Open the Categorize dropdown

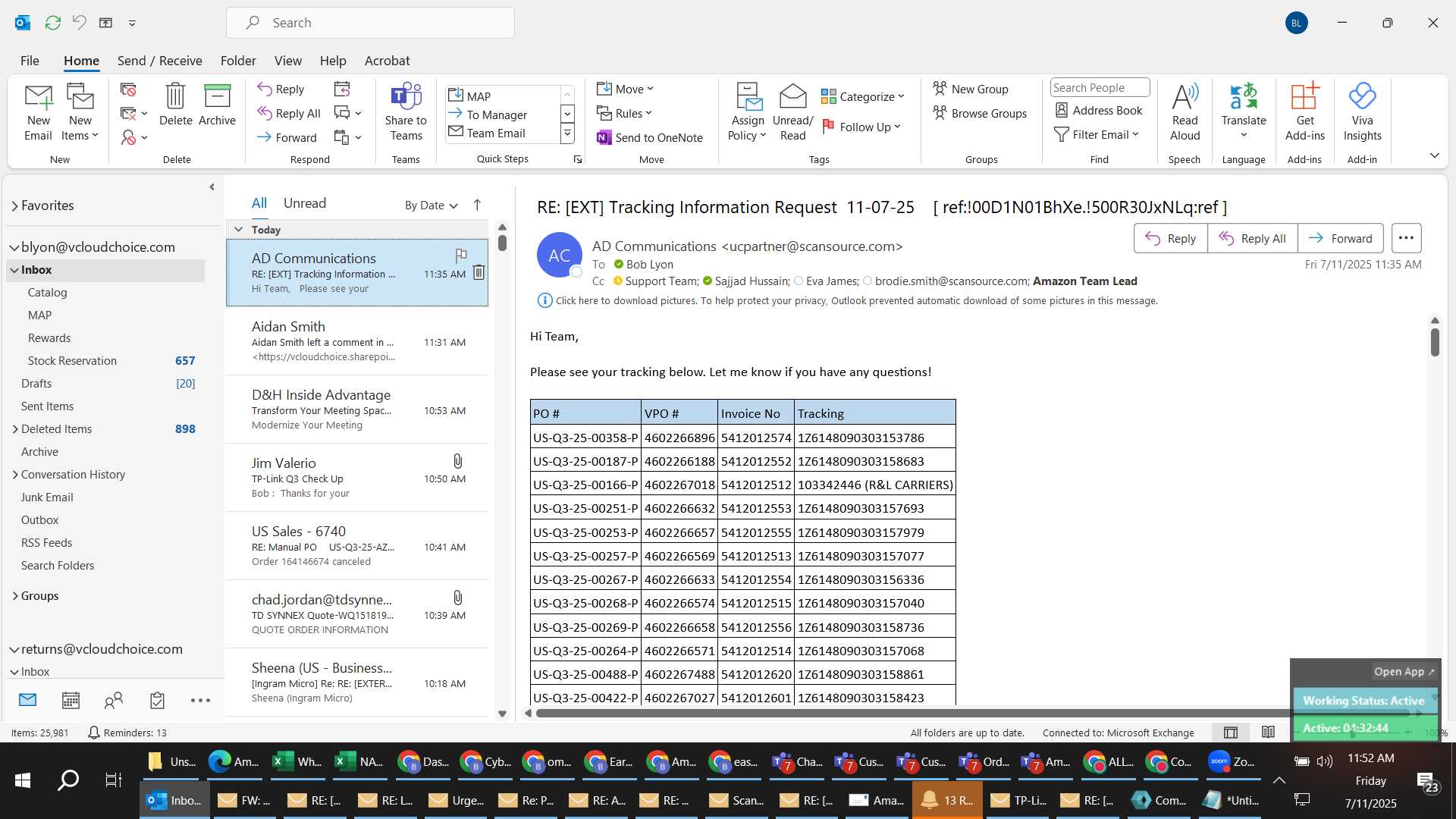pyautogui.click(x=863, y=96)
